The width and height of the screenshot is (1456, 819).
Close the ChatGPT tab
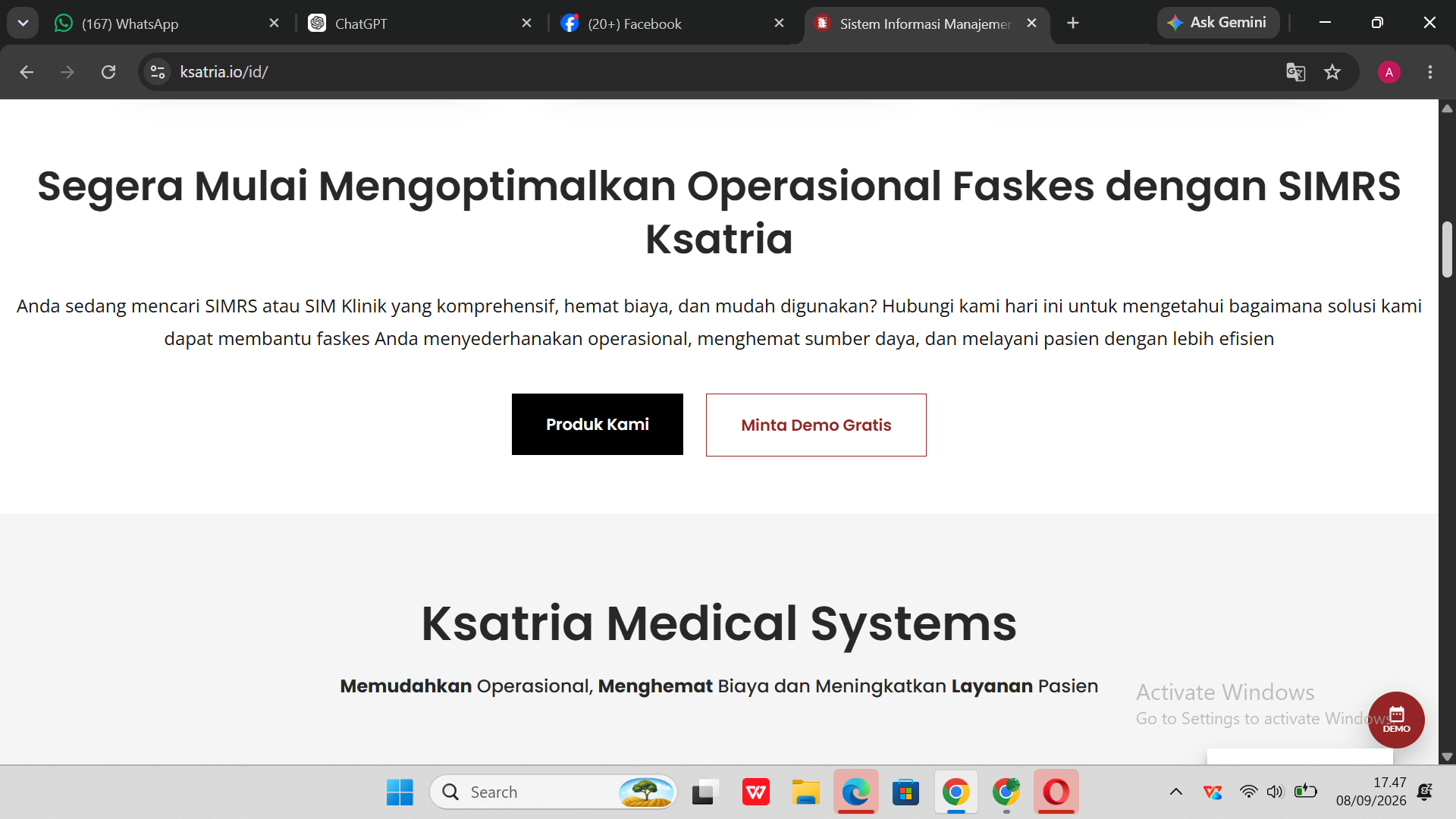coord(527,24)
